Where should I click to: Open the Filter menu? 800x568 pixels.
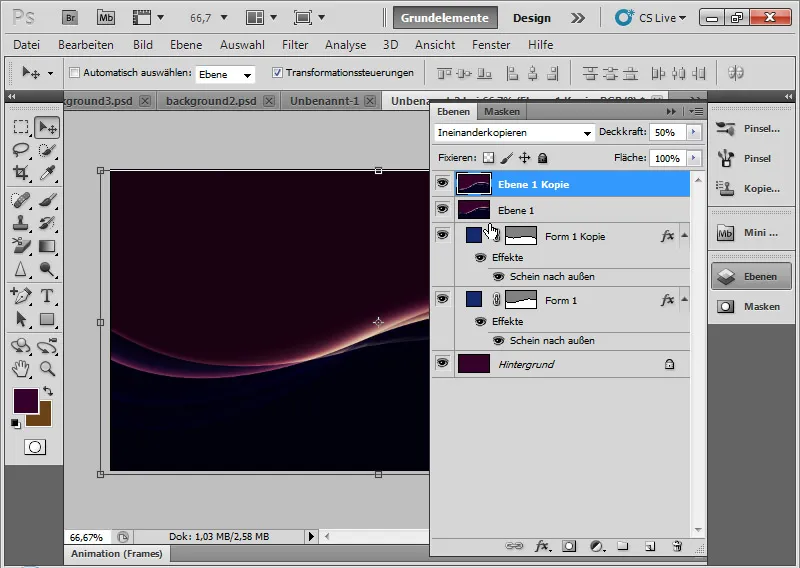295,45
